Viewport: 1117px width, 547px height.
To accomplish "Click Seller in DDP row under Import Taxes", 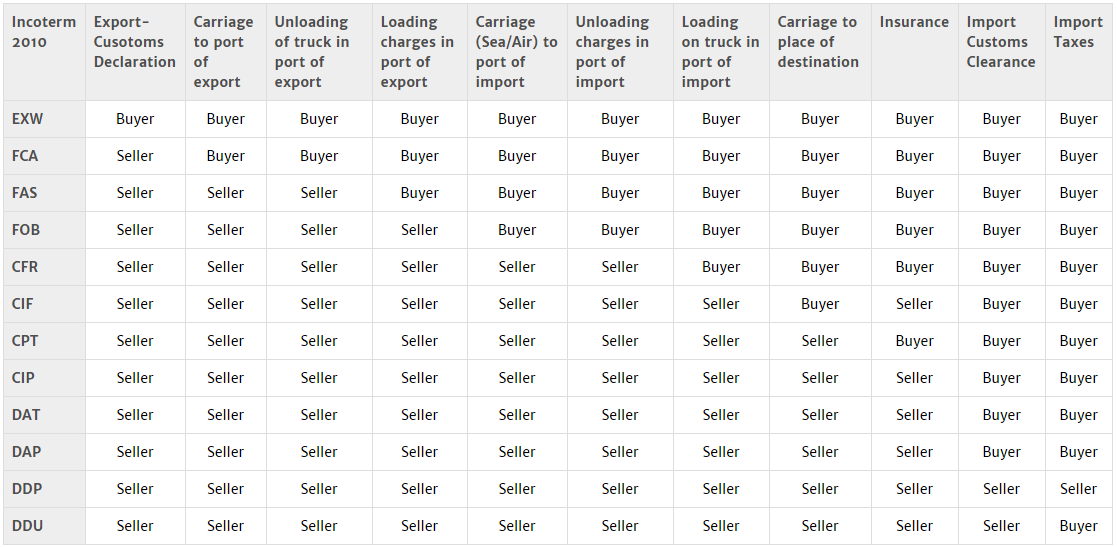I will click(x=1078, y=489).
